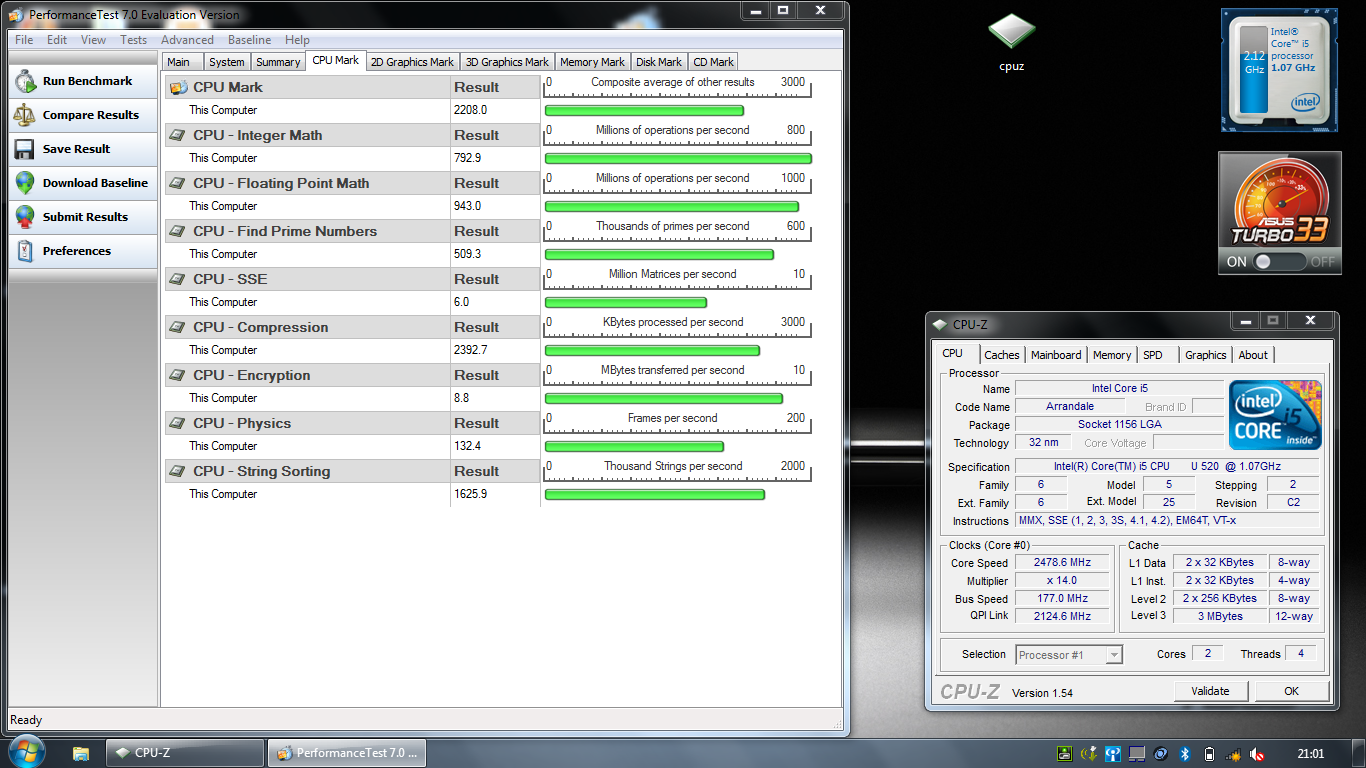The image size is (1366, 768).
Task: Click the Core Speed value field
Action: tap(1062, 563)
